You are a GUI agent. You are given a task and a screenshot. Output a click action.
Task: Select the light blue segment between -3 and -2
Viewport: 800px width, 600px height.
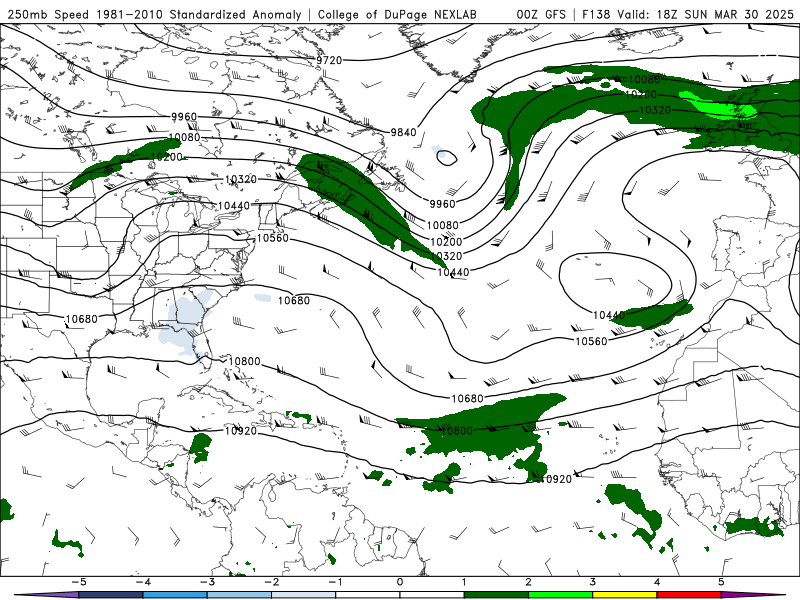coord(239,595)
